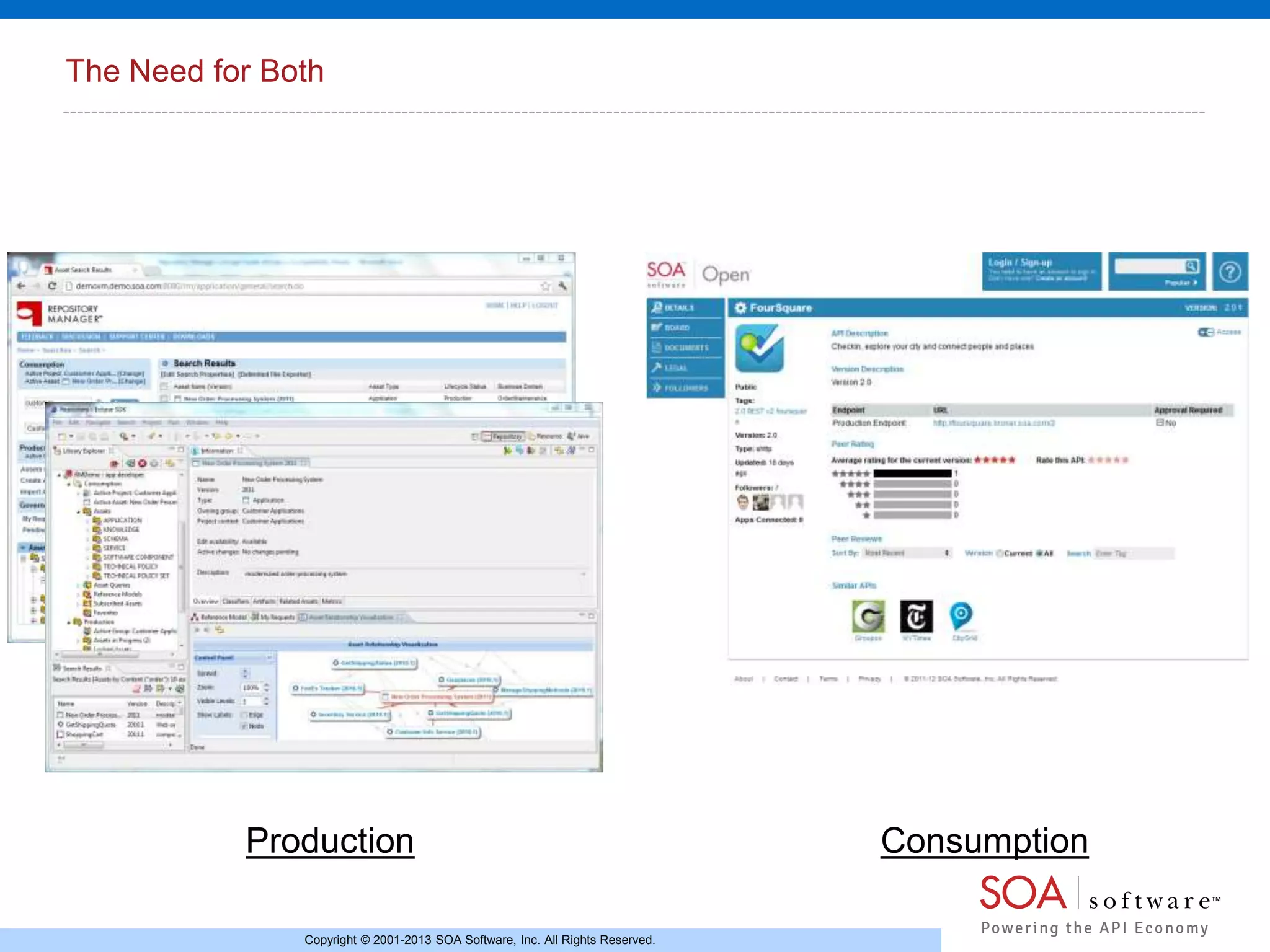Open the Sort By Most Recent dropdown
The width and height of the screenshot is (1270, 952).
[907, 553]
